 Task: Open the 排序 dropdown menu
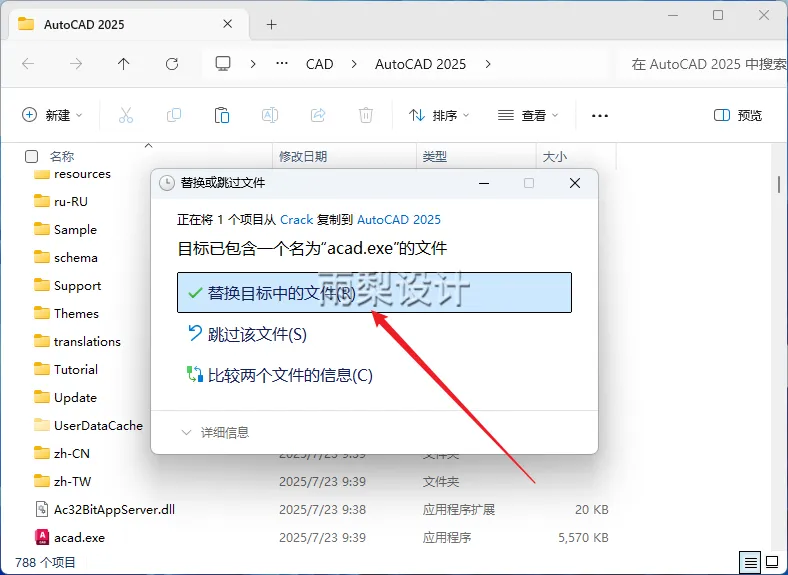click(x=439, y=116)
